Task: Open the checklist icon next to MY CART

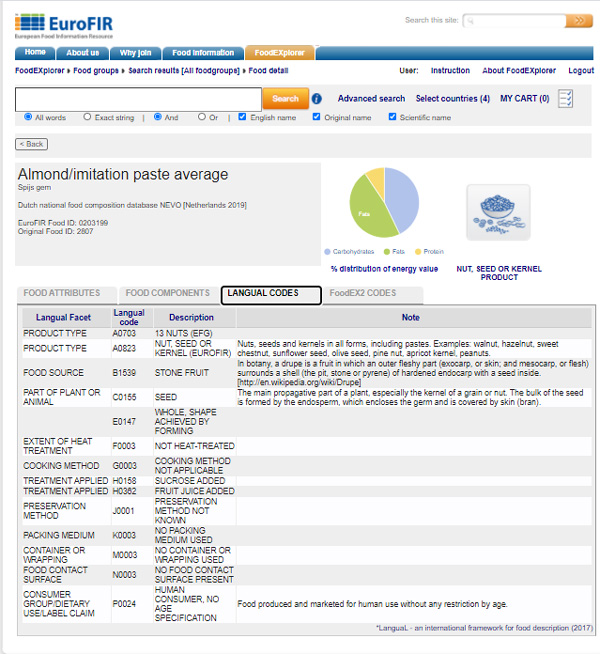Action: 566,98
